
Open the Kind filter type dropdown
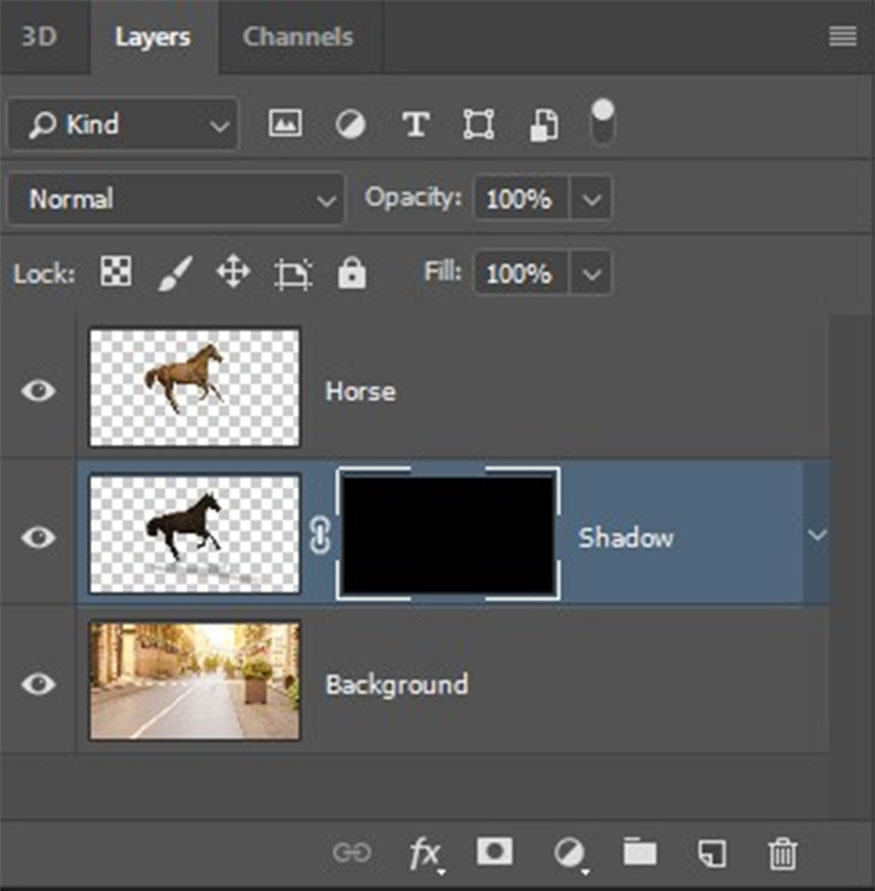tap(123, 124)
